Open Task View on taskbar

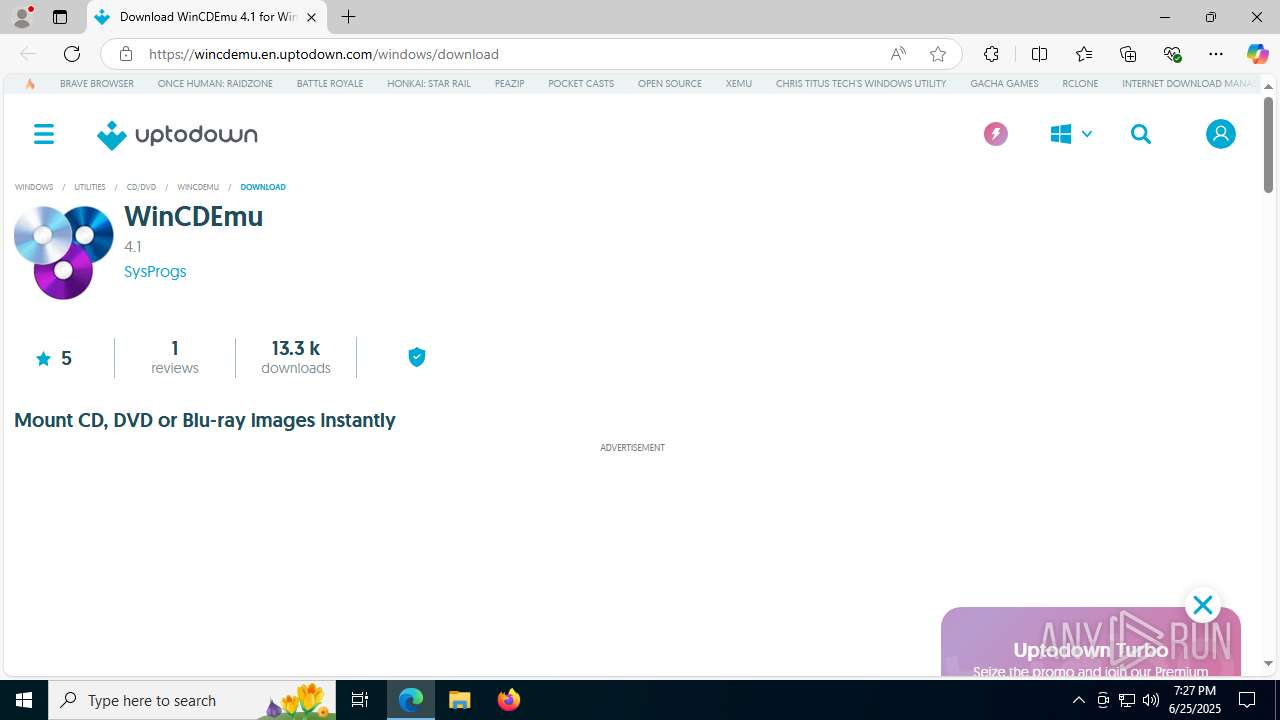pyautogui.click(x=360, y=700)
